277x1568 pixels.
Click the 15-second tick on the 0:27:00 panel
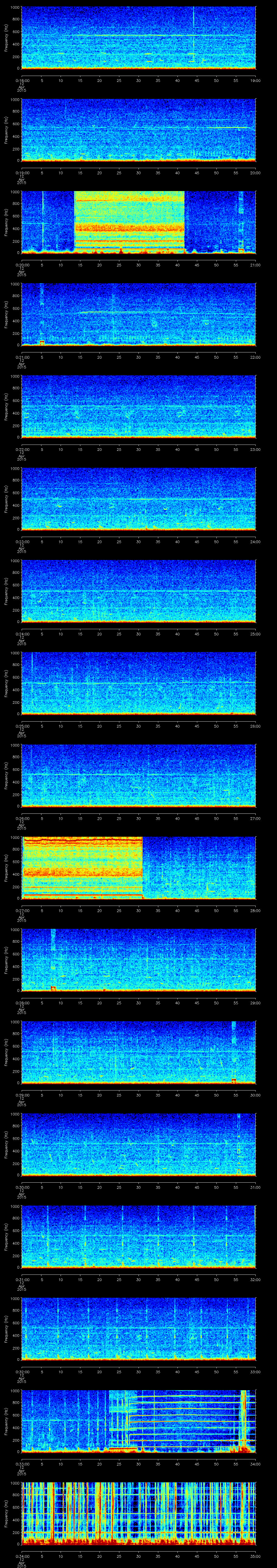coord(80,910)
